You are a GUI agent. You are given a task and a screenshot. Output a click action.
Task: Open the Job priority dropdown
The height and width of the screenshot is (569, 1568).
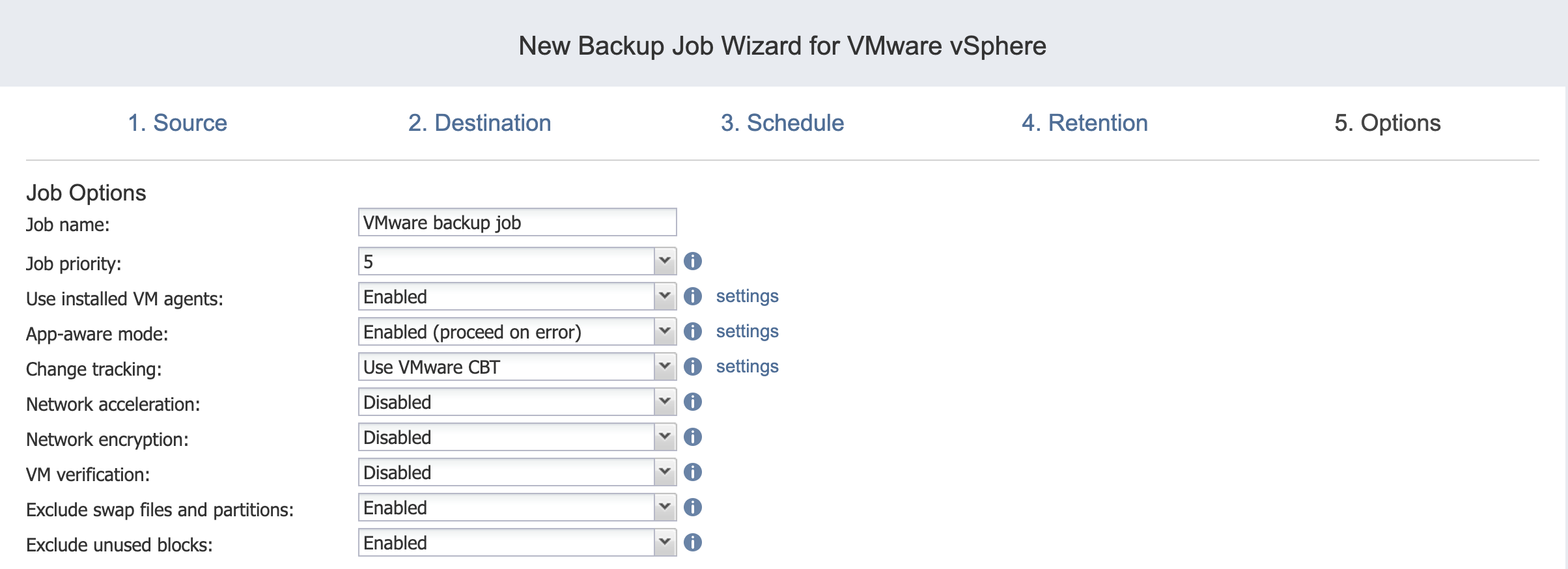[x=664, y=261]
